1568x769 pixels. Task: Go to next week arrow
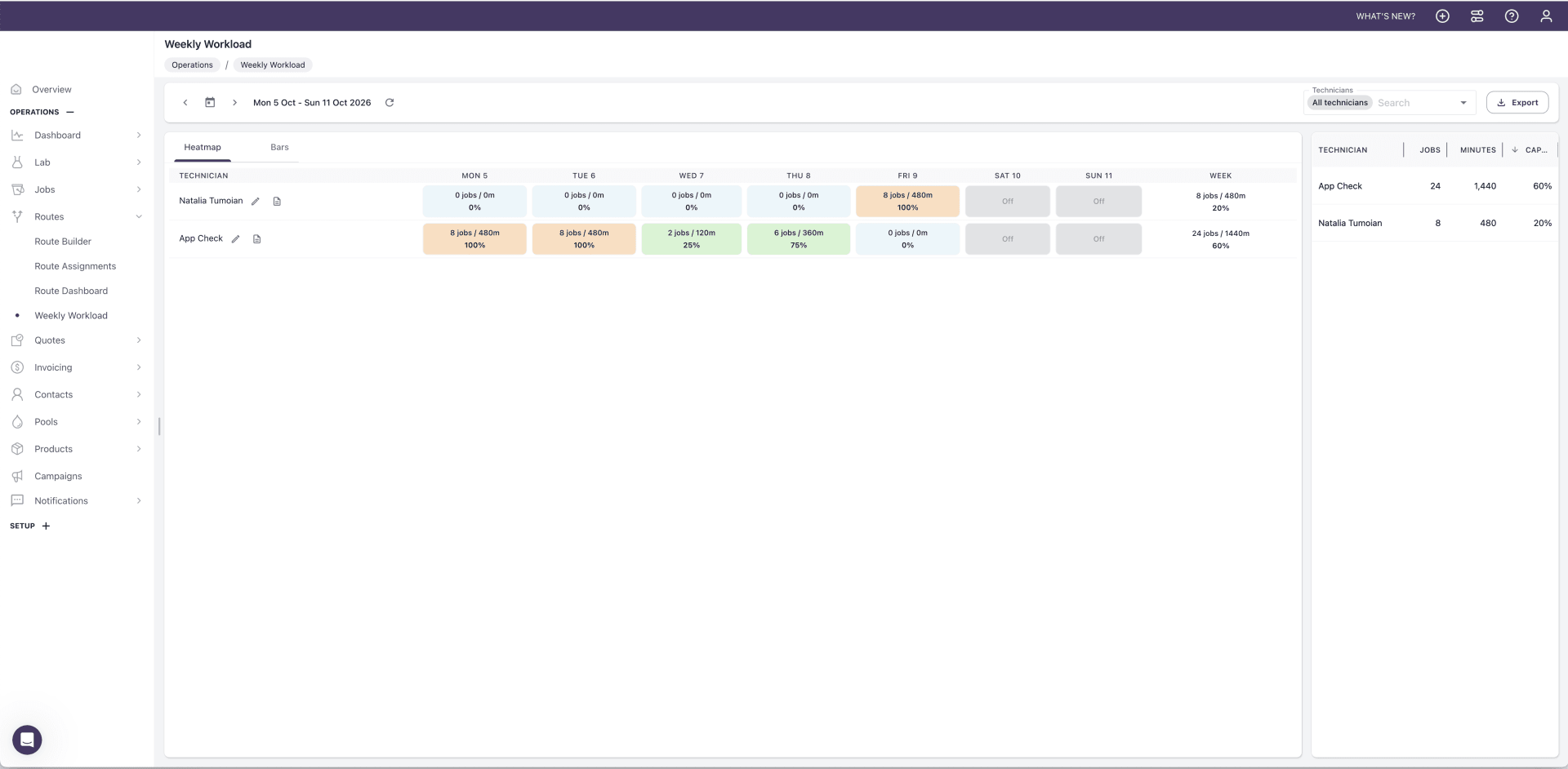pos(234,103)
